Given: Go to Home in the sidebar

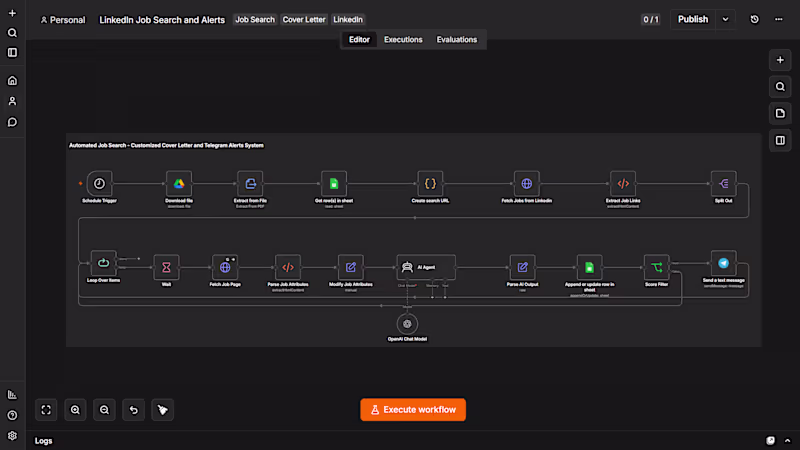Looking at the screenshot, I should click(12, 81).
